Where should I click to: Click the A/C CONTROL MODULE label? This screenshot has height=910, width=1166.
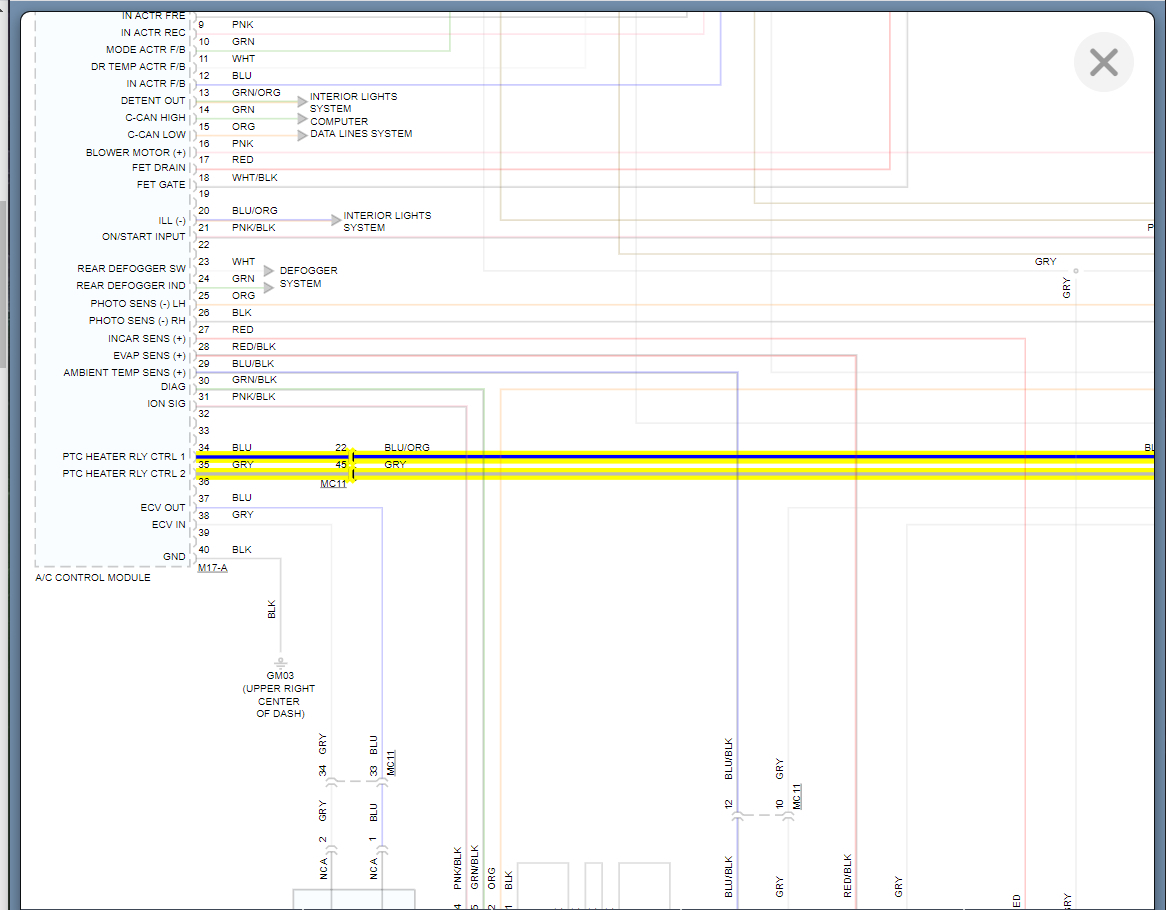point(93,578)
